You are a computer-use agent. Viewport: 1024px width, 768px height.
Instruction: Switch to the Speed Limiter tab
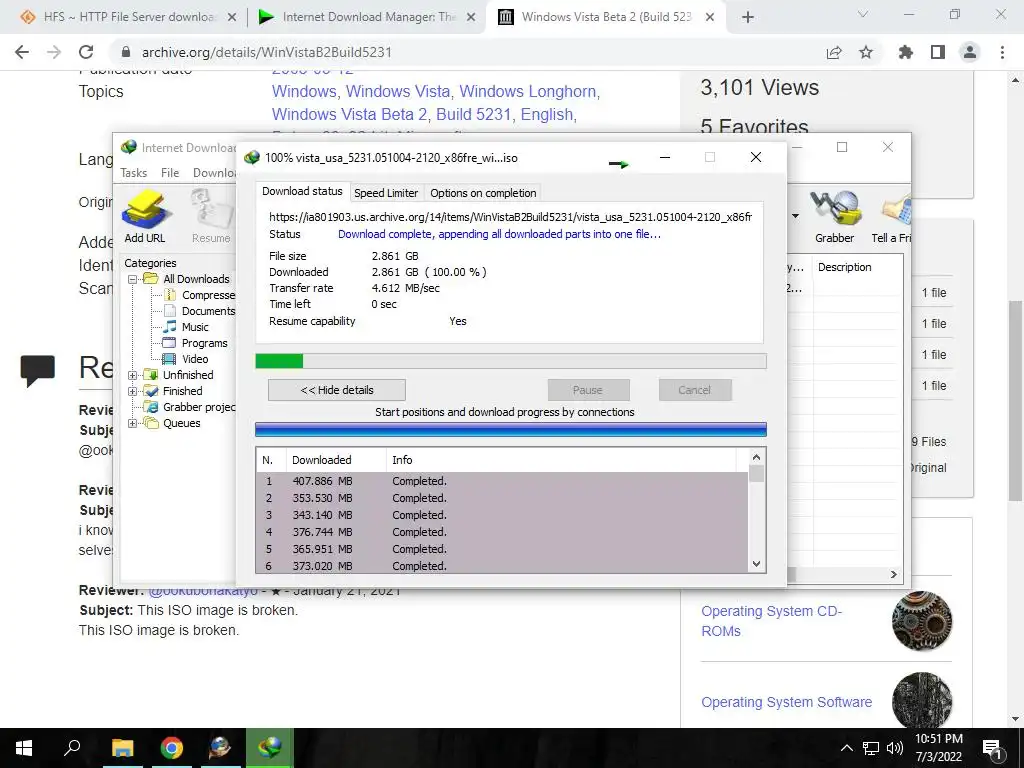tap(386, 193)
